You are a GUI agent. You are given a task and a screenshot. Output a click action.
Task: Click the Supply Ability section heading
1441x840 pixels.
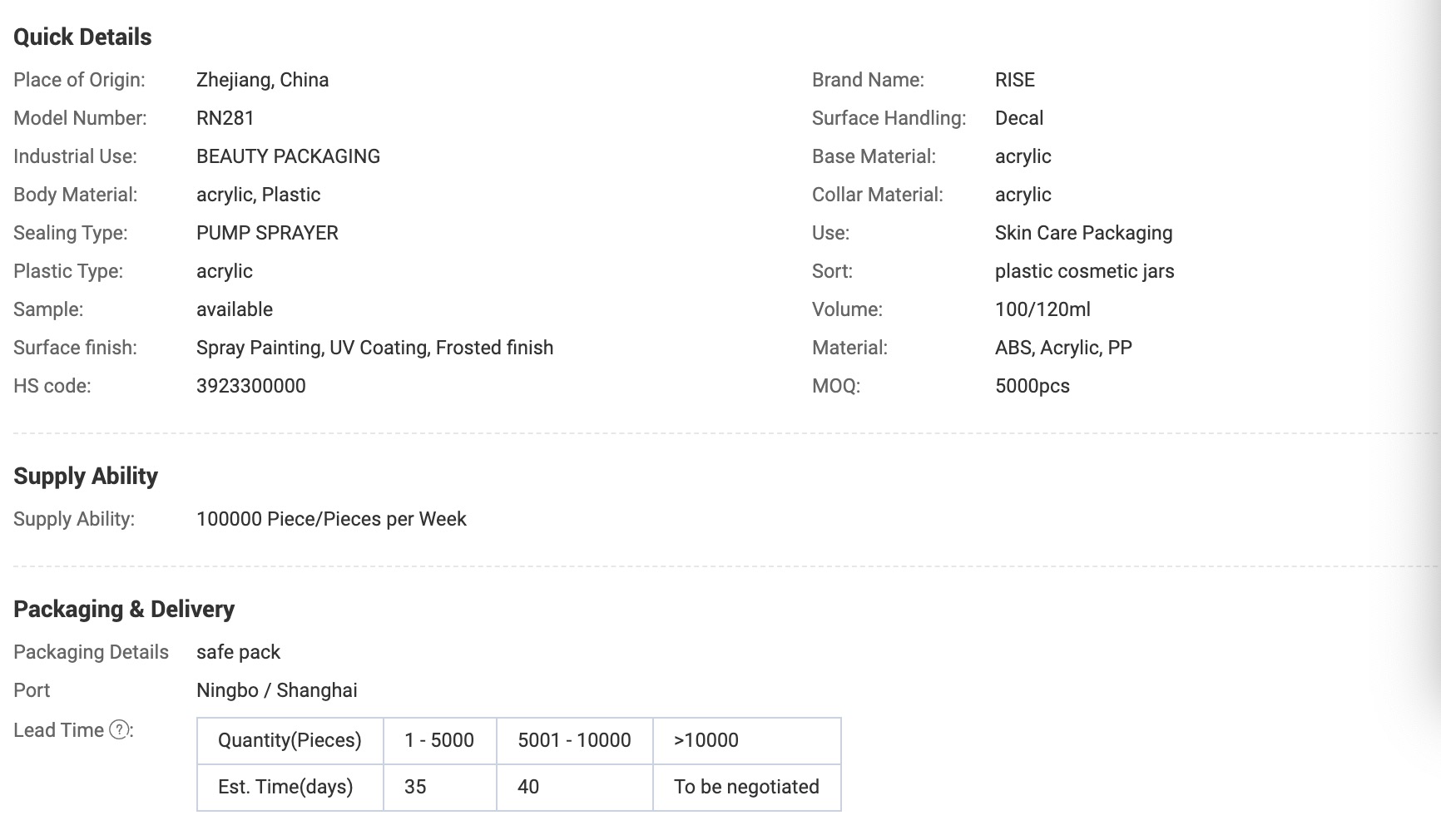pyautogui.click(x=86, y=477)
